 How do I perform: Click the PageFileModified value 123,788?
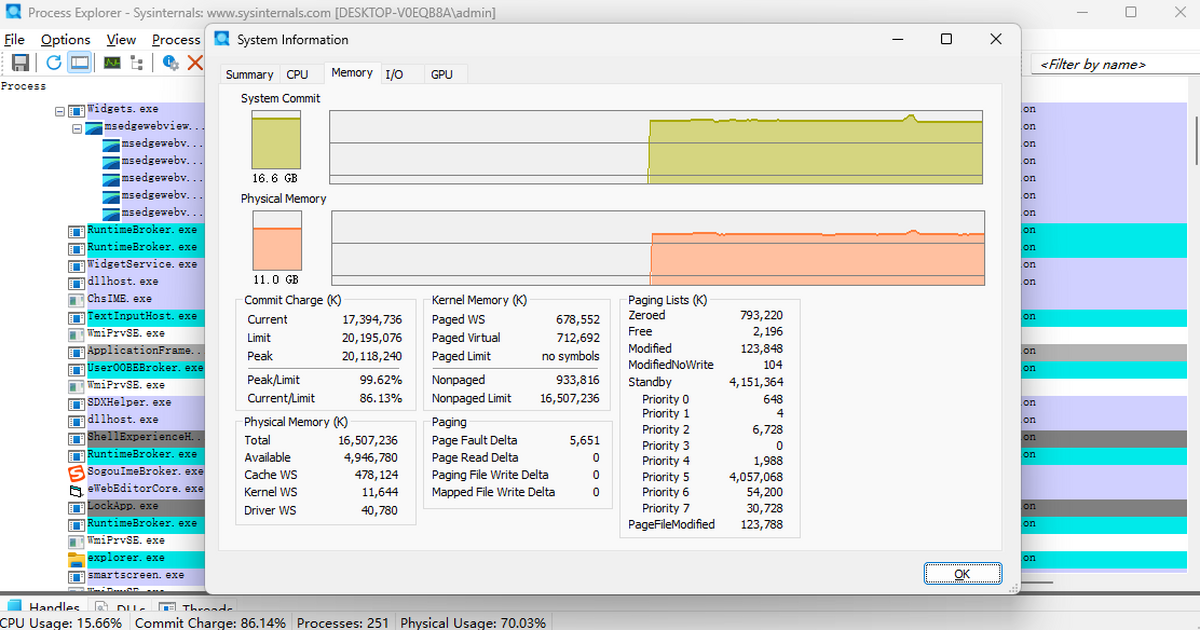coord(761,524)
